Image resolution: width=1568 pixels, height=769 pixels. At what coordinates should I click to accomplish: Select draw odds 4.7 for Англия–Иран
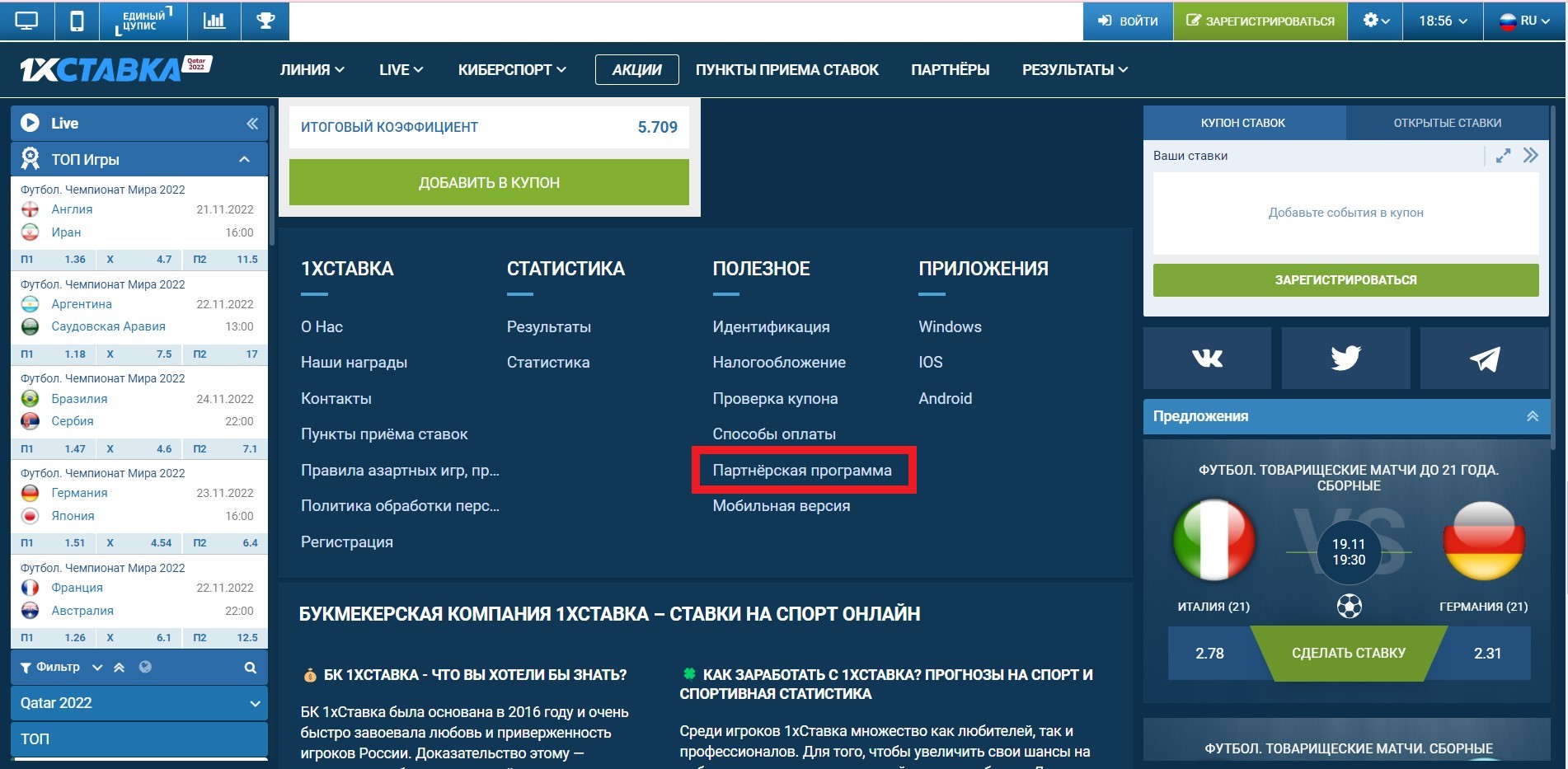coord(138,259)
